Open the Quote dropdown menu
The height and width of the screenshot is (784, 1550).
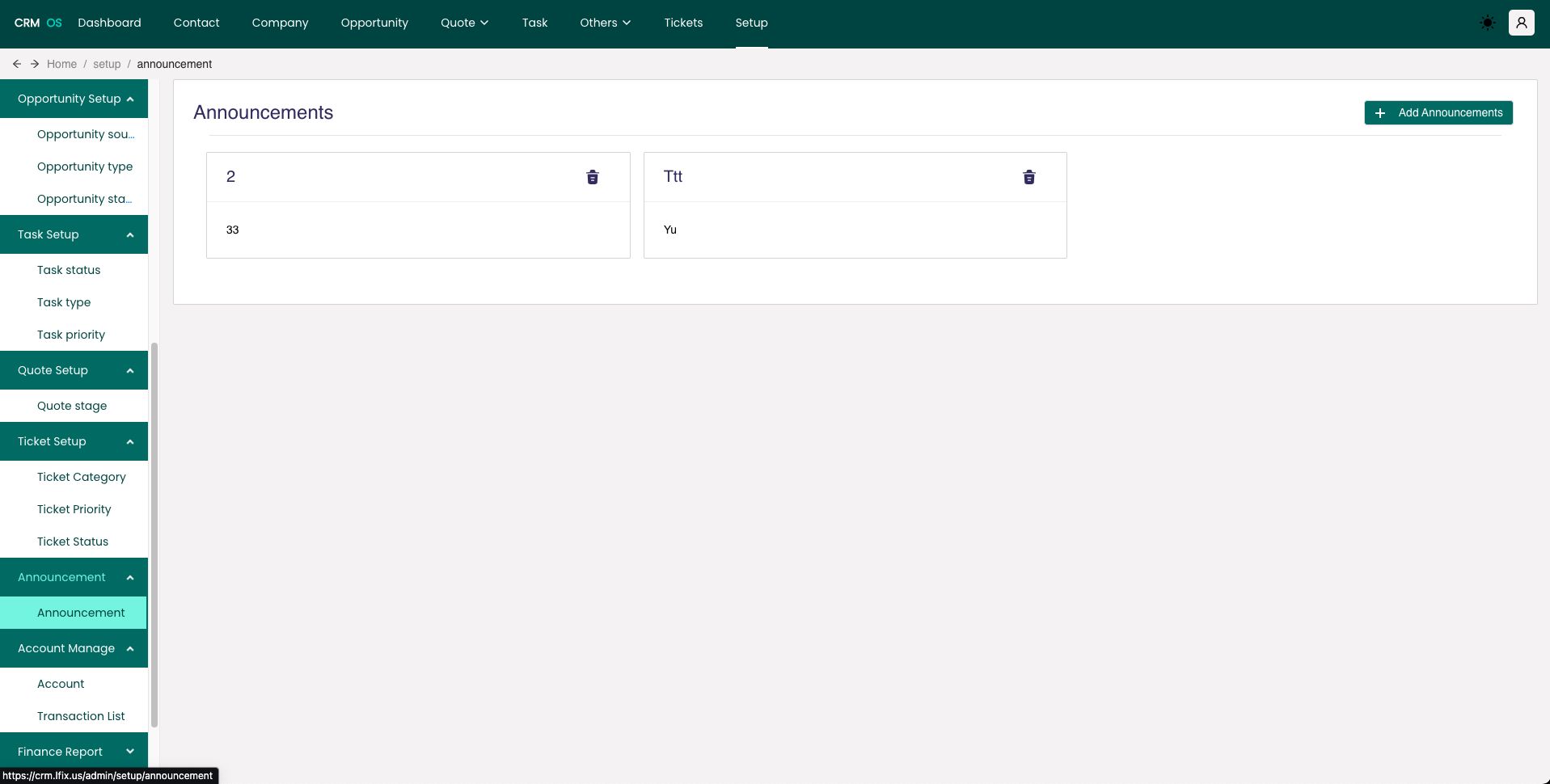tap(464, 23)
